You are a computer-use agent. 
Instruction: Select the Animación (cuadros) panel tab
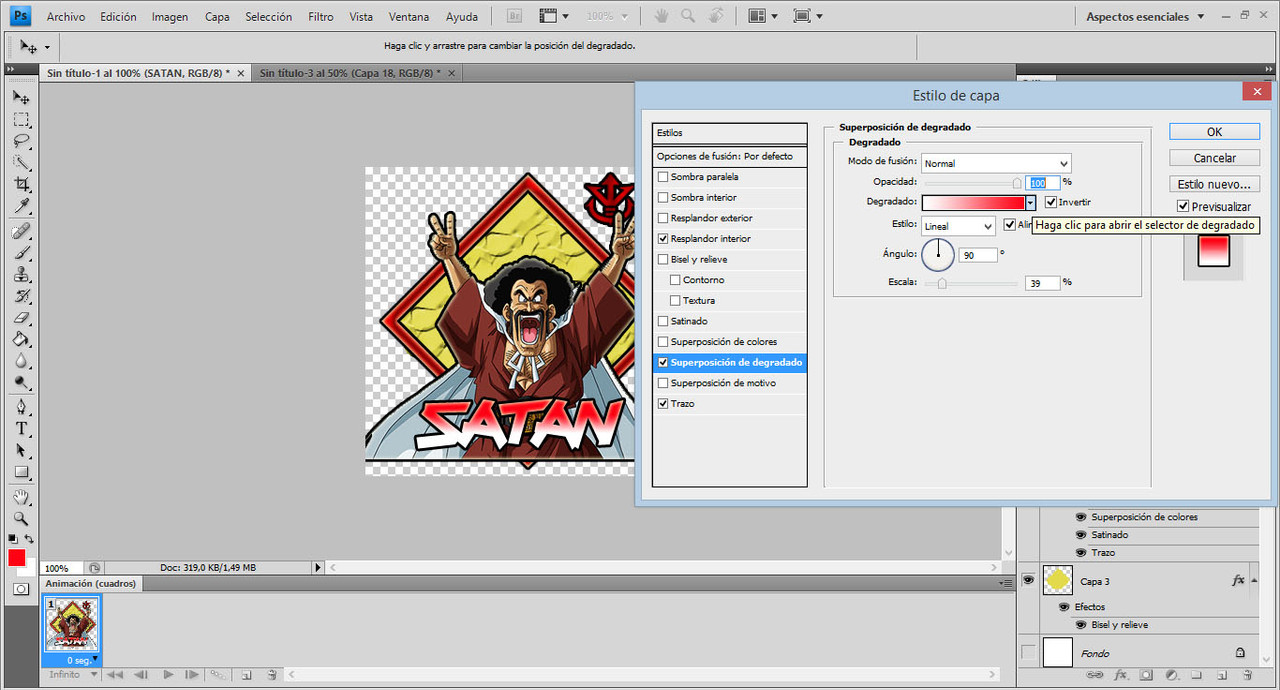click(92, 583)
